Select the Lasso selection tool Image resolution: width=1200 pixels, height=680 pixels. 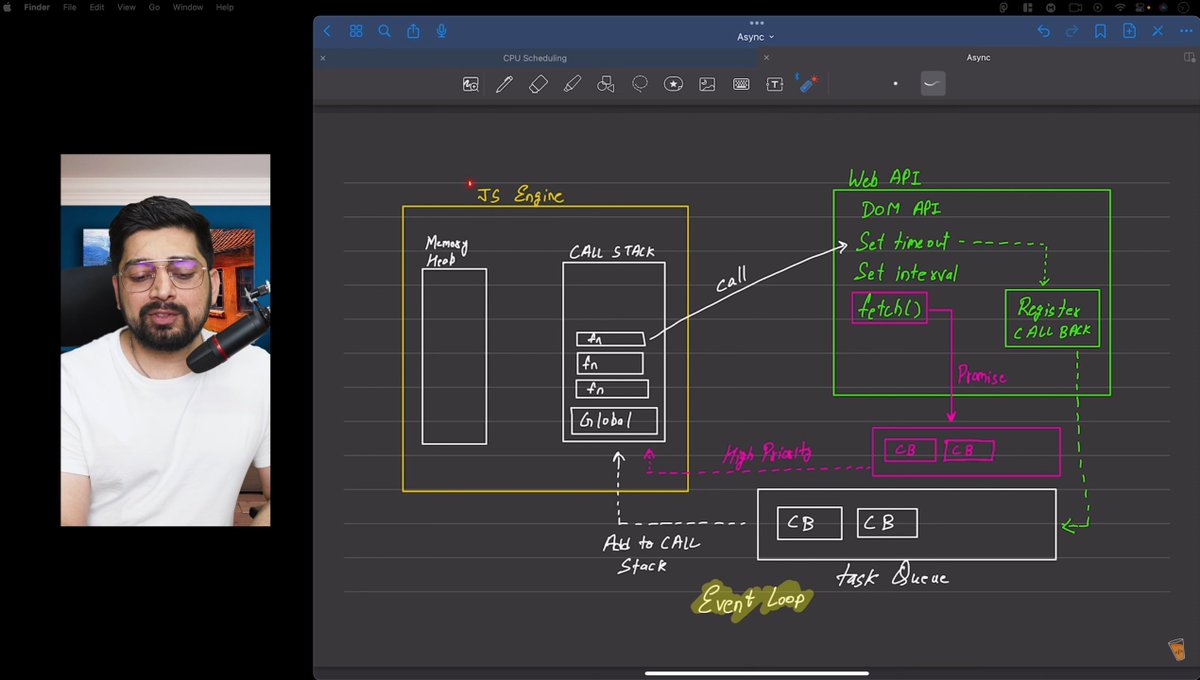[639, 84]
